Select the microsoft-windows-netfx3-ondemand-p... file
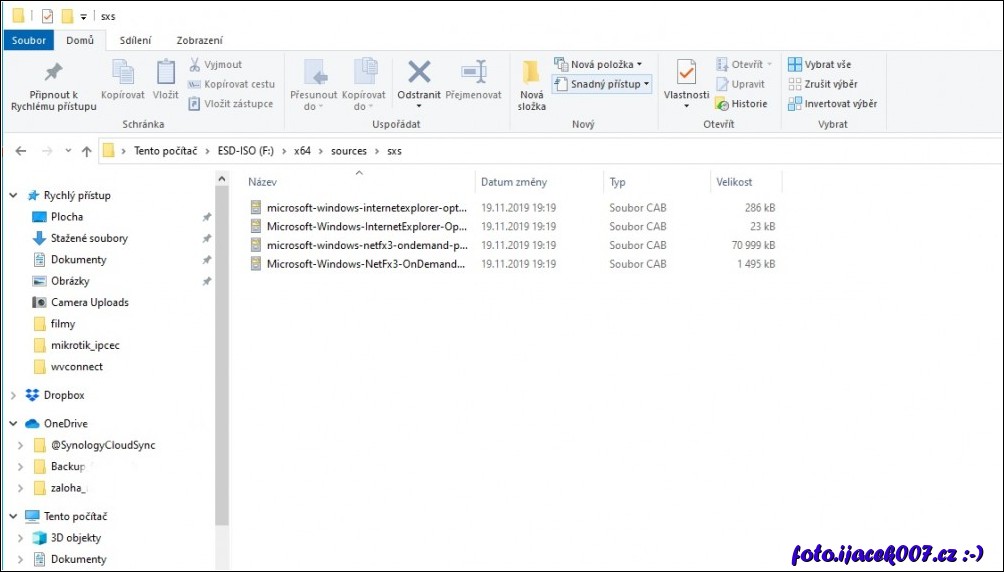Viewport: 1004px width, 572px height. 366,245
